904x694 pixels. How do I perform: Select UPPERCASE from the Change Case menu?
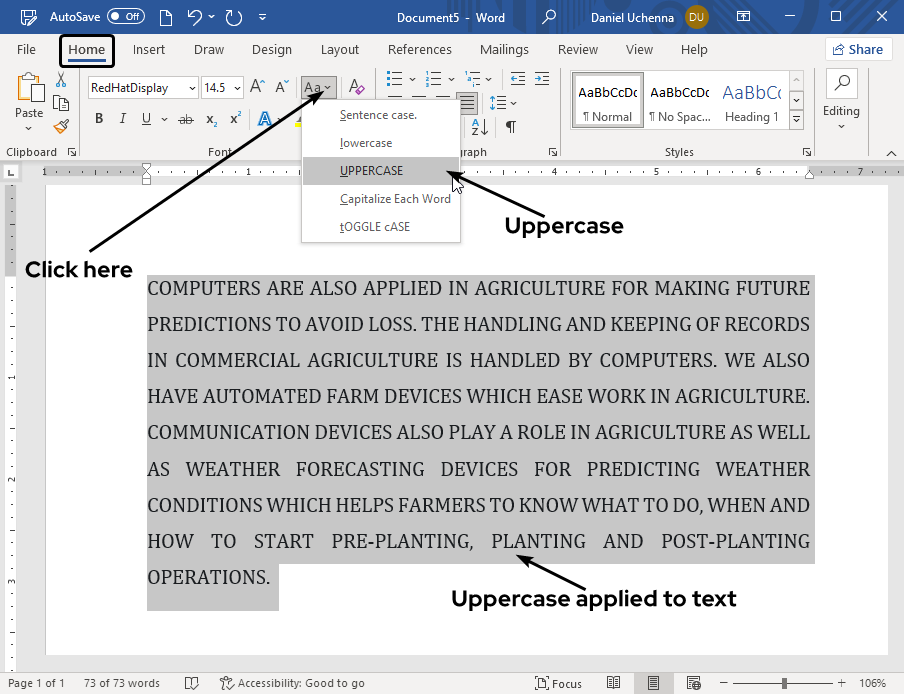373,171
